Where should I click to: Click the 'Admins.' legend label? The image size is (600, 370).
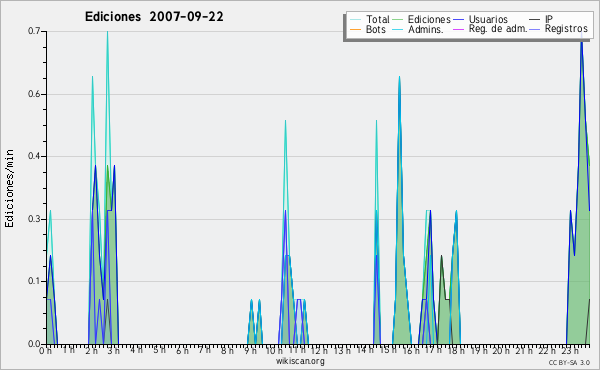point(426,29)
